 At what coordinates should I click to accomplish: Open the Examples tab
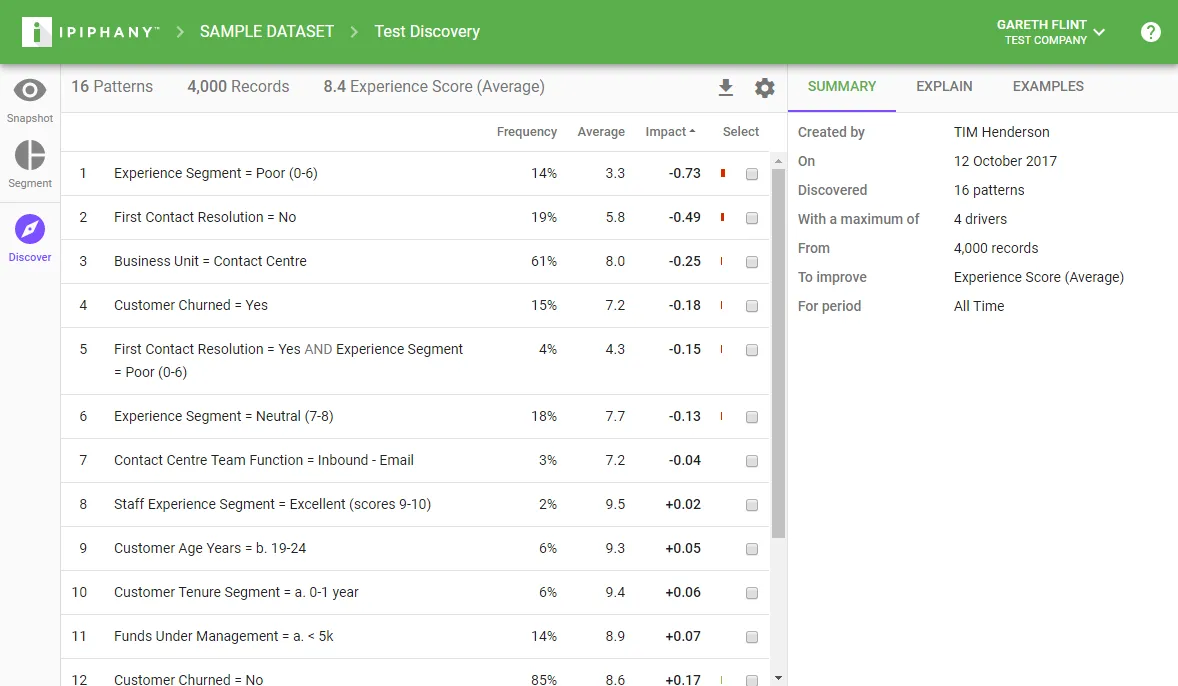pos(1048,86)
